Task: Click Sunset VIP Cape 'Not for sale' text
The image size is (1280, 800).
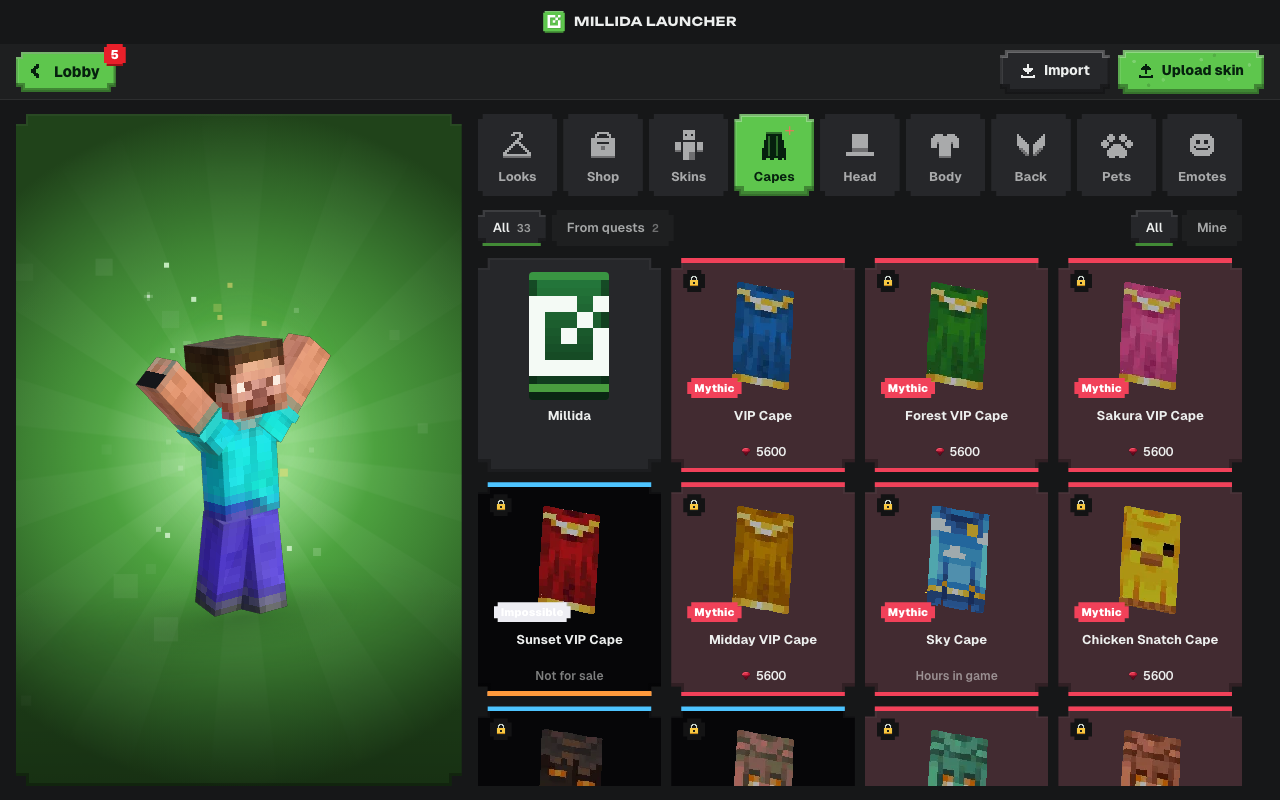Action: tap(569, 676)
